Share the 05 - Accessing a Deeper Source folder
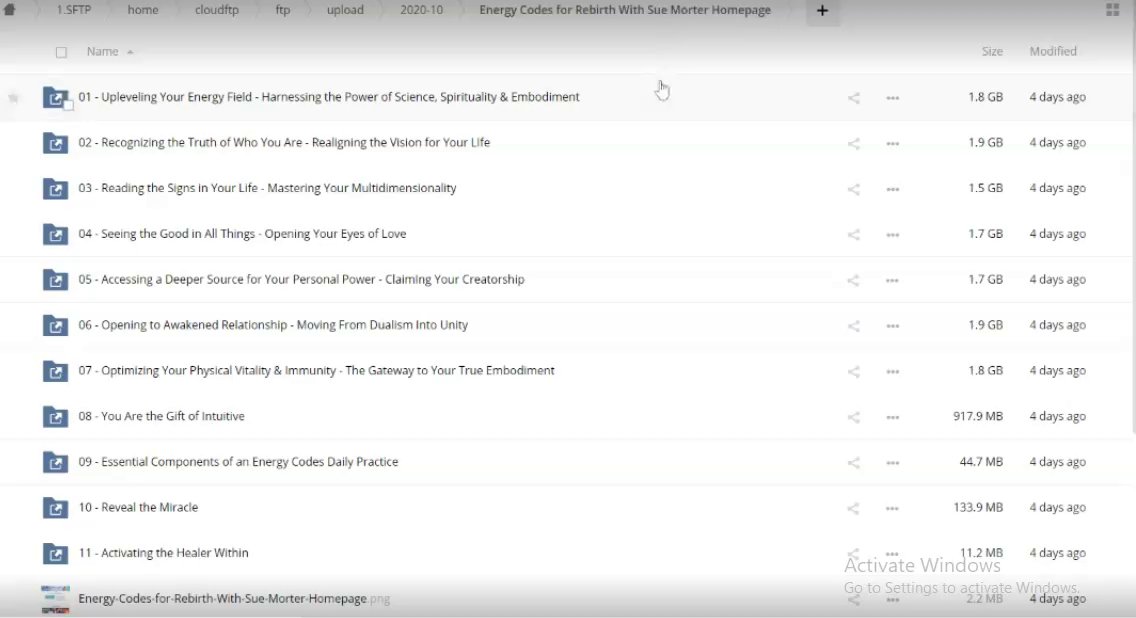 click(x=853, y=280)
